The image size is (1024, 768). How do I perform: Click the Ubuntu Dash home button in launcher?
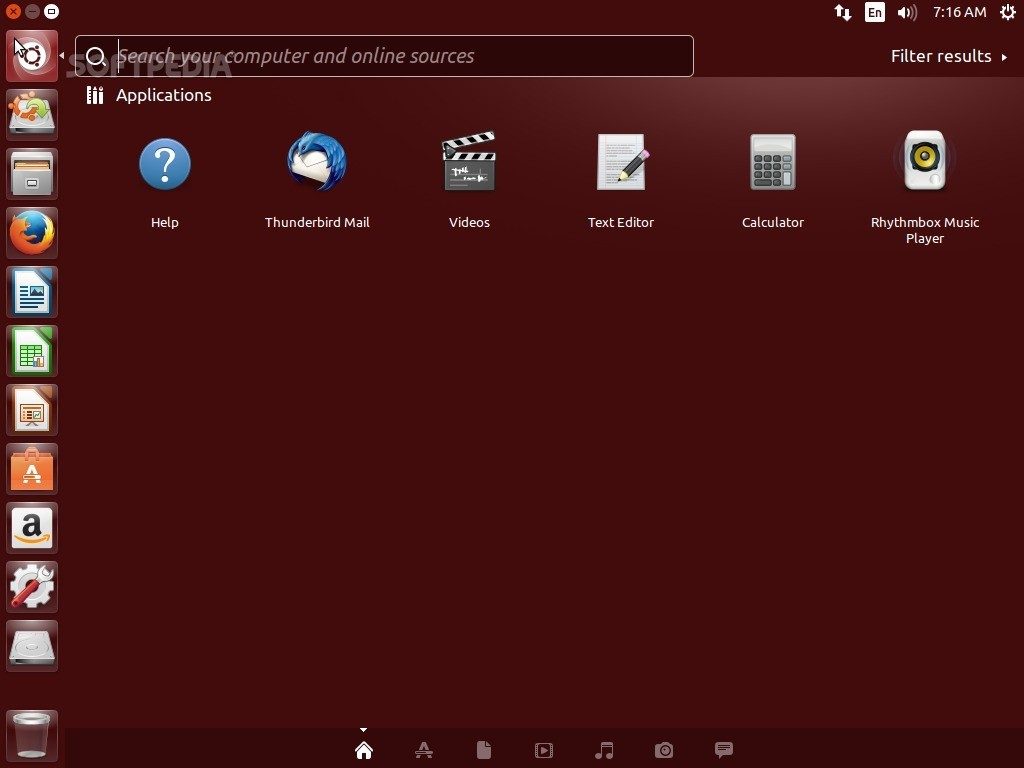click(32, 56)
